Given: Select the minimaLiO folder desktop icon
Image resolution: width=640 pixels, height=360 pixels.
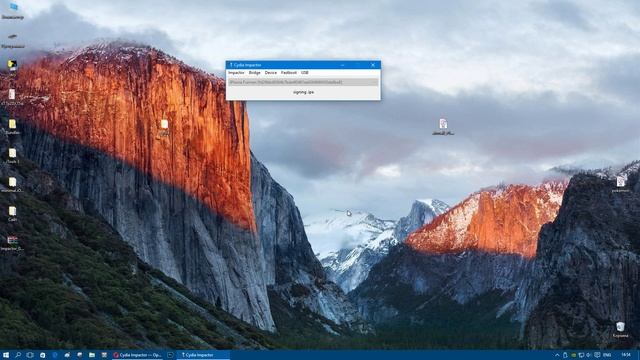Looking at the screenshot, I should click(x=13, y=184).
